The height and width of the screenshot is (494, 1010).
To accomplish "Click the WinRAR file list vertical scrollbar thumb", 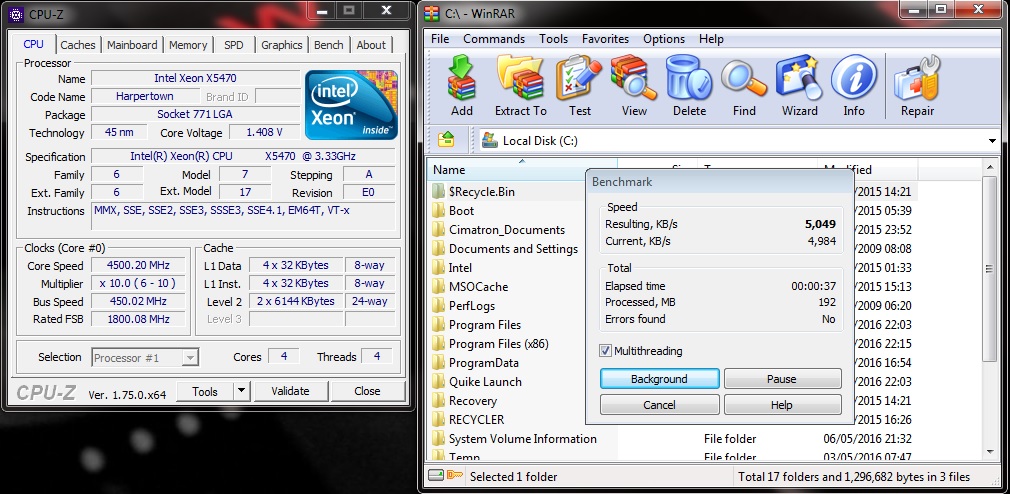I will 990,268.
